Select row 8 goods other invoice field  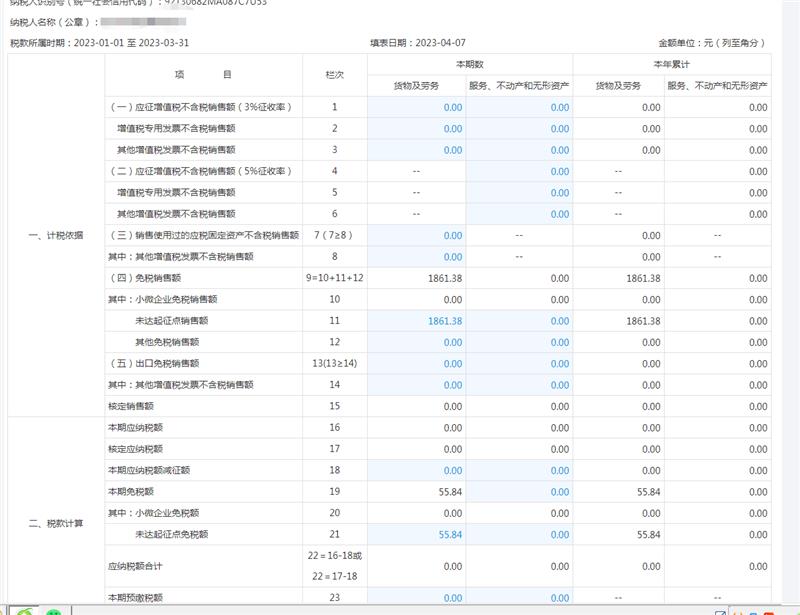416,257
